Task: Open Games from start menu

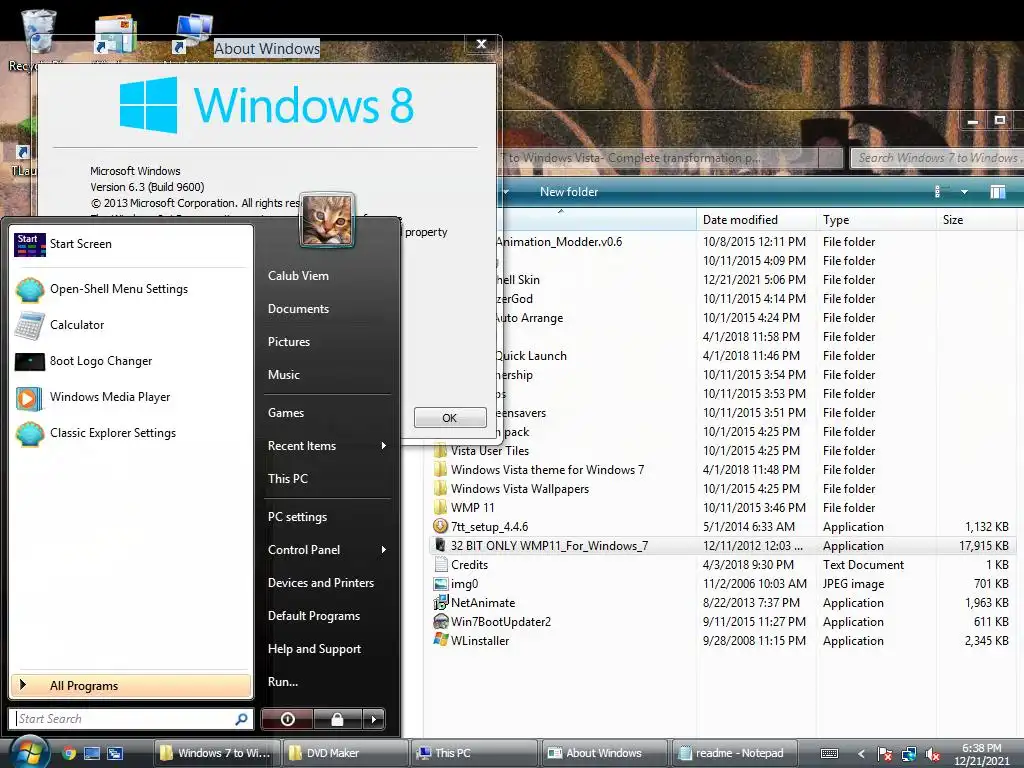Action: click(x=286, y=413)
